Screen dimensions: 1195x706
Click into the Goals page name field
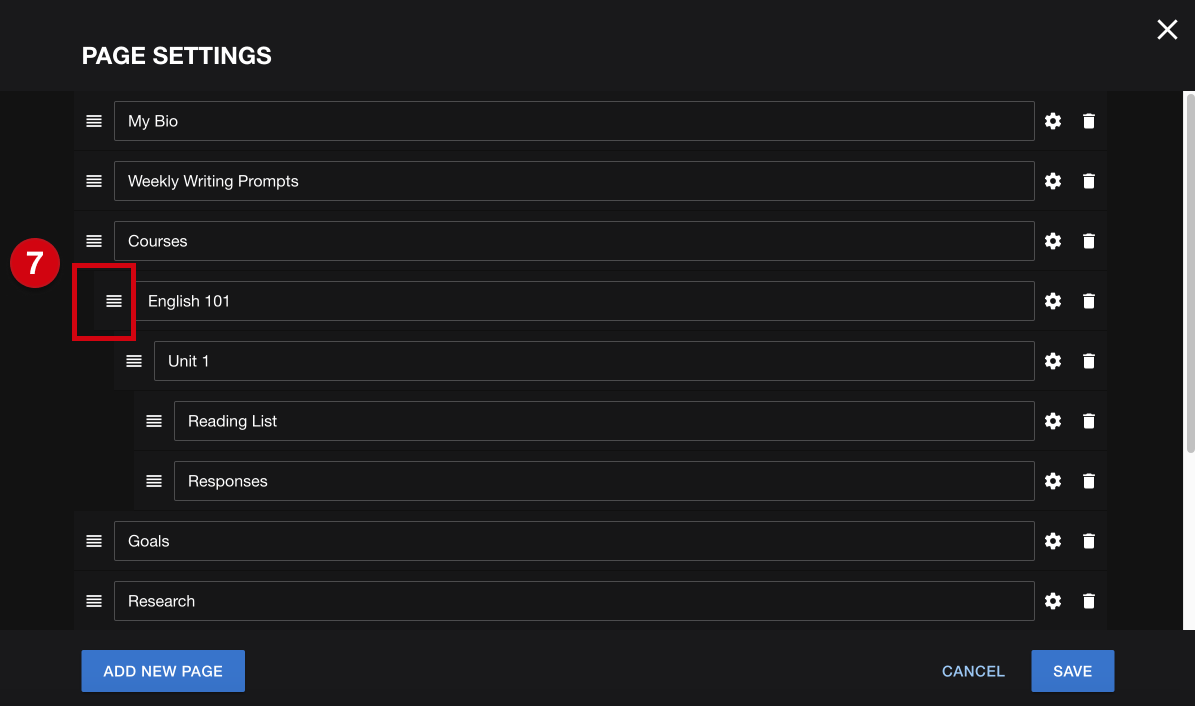pyautogui.click(x=574, y=541)
